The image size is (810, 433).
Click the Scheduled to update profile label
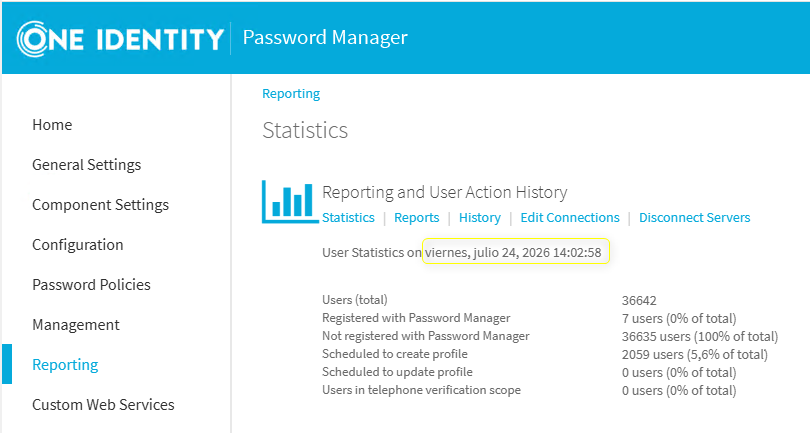[x=397, y=372]
